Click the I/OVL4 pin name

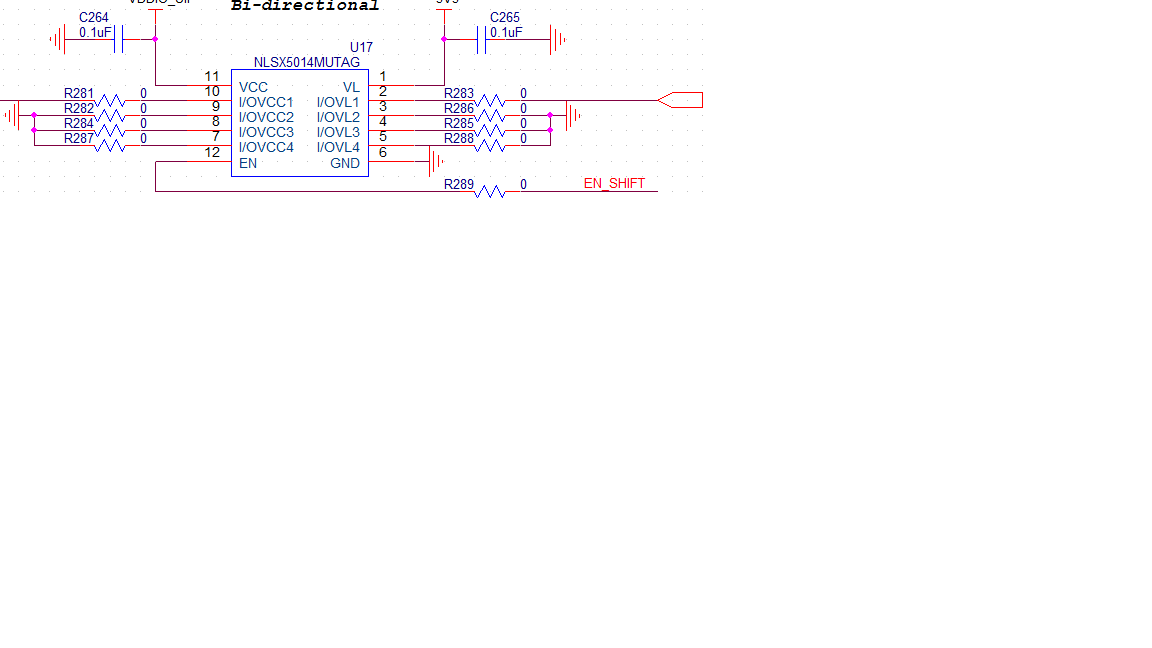[x=338, y=148]
